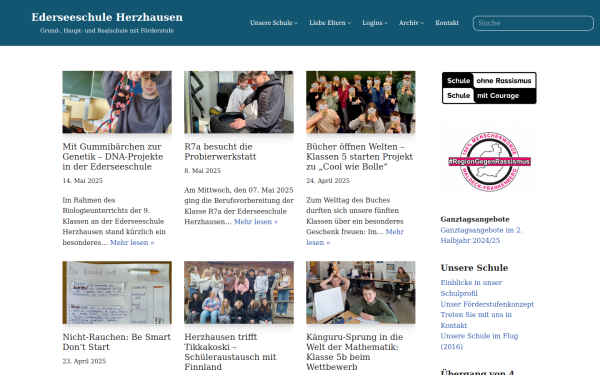Click the tagline Grund-, Haupt- und Realschule
The height and width of the screenshot is (375, 600).
(x=107, y=31)
